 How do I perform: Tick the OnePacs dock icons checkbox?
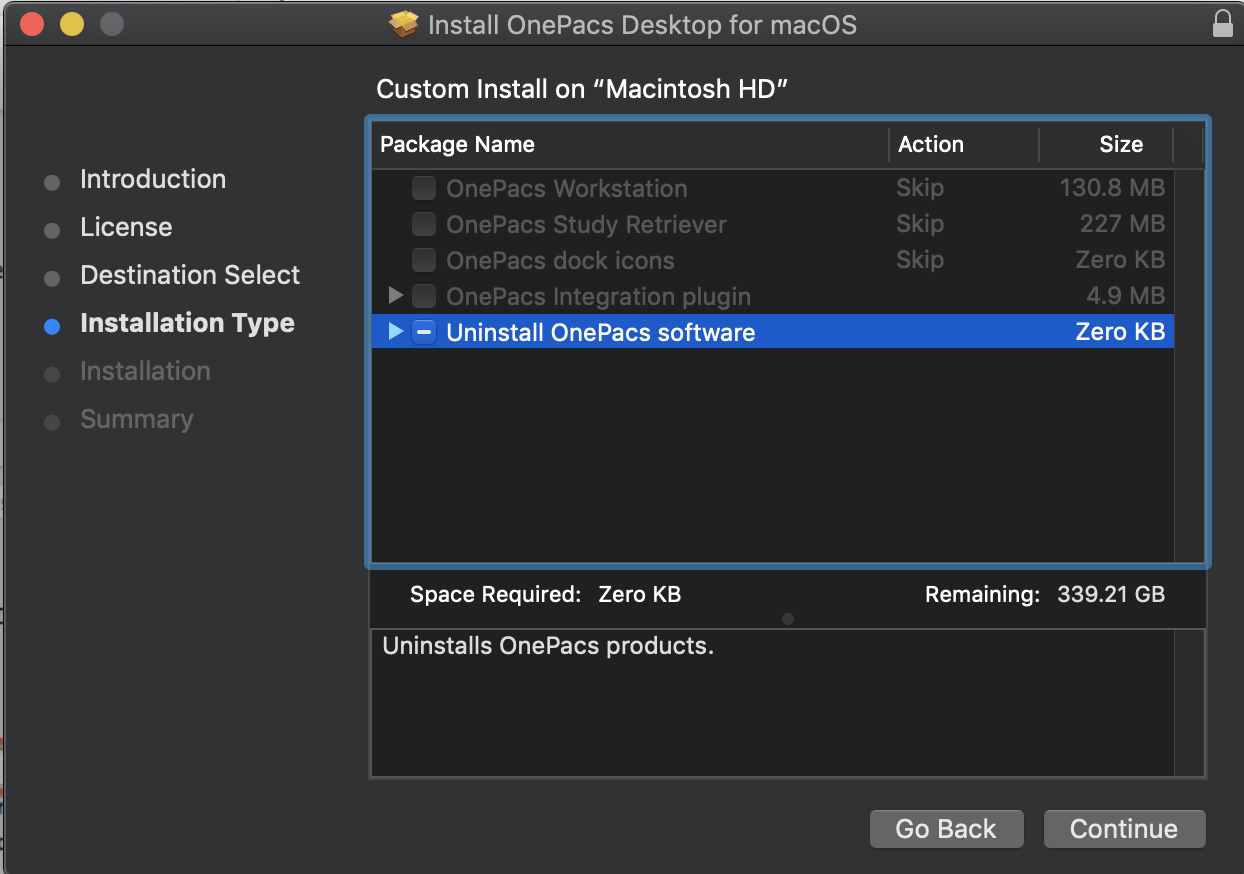pyautogui.click(x=424, y=260)
